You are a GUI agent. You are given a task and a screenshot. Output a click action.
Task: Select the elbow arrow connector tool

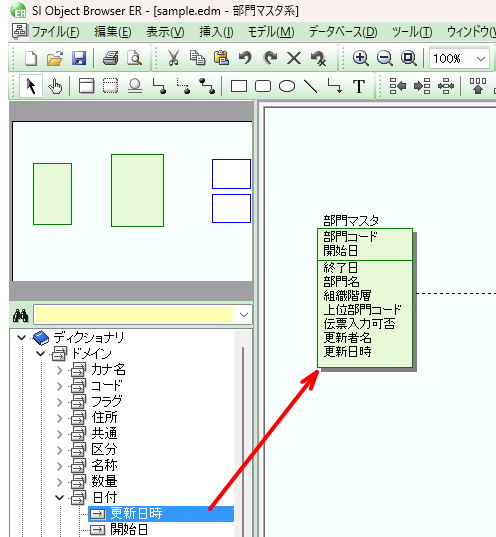click(335, 86)
